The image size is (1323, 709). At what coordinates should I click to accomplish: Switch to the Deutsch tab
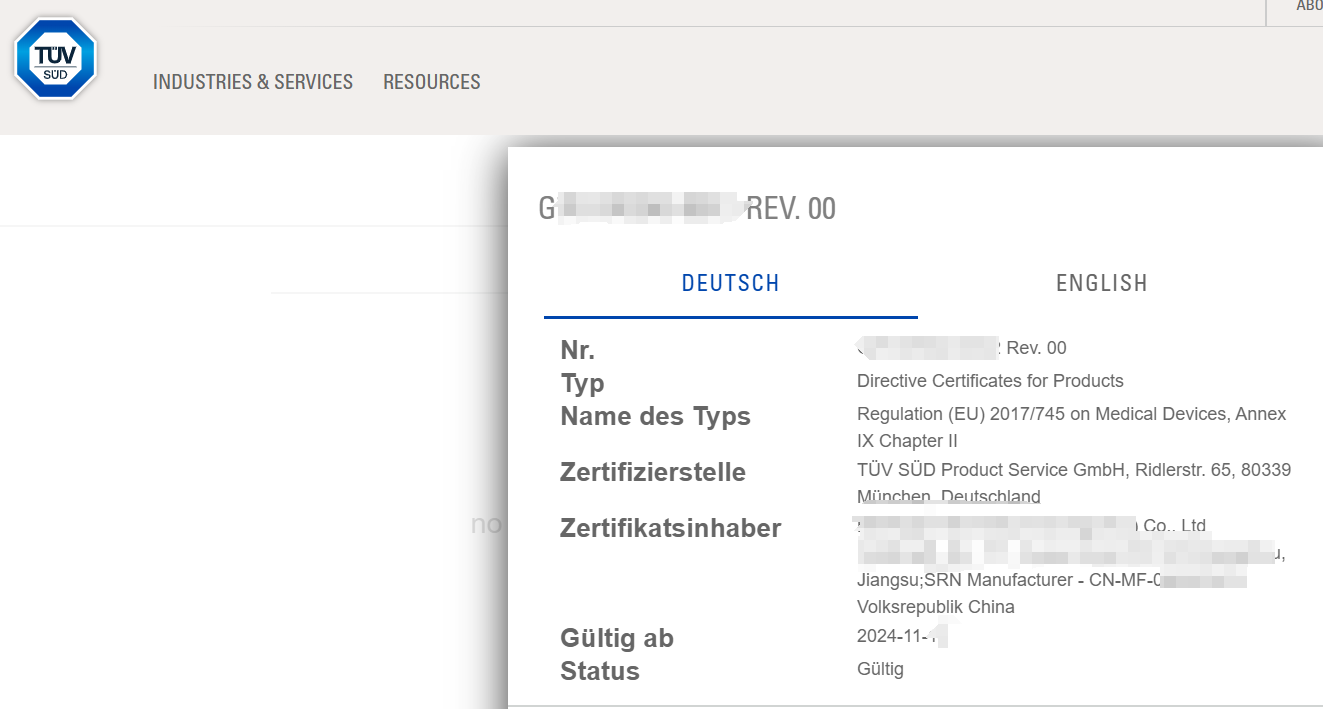pyautogui.click(x=730, y=283)
